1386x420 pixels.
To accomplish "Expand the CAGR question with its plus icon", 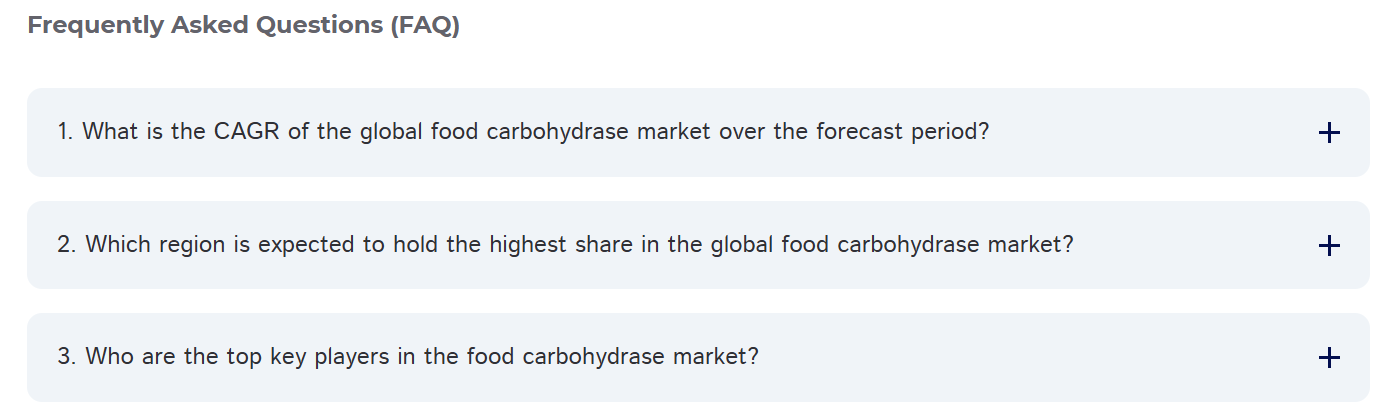I will pos(1329,133).
